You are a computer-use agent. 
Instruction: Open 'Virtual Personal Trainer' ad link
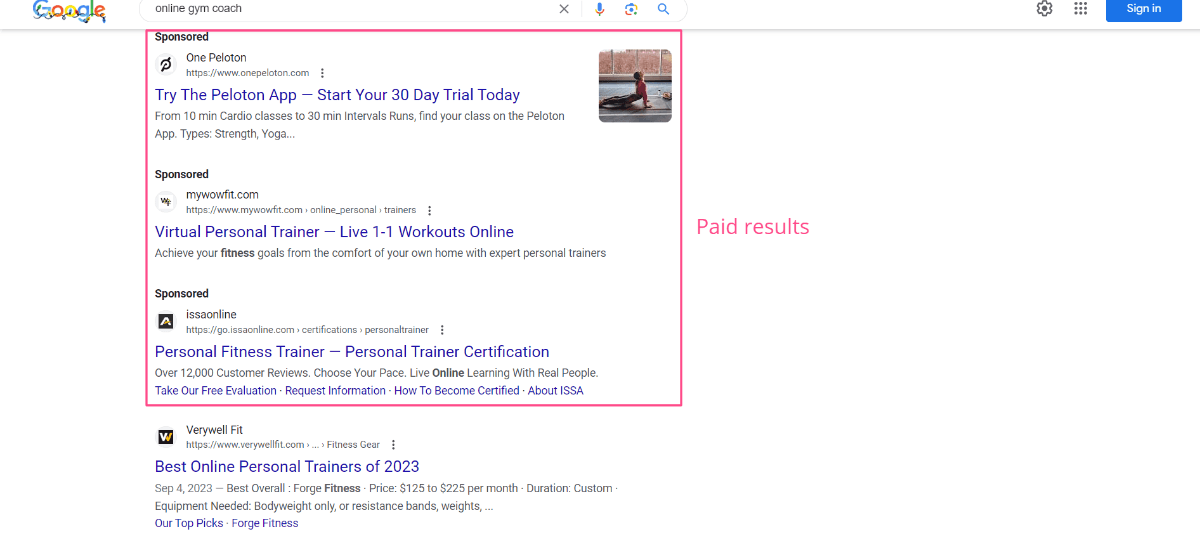click(x=334, y=232)
